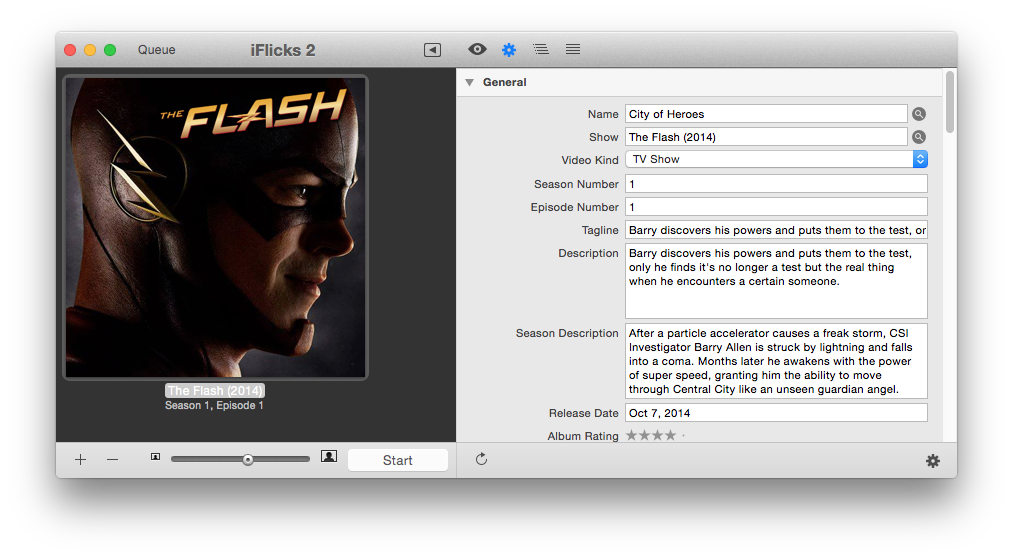This screenshot has height=558, width=1013.
Task: Click the Show field The Flash (2014)
Action: tap(766, 137)
